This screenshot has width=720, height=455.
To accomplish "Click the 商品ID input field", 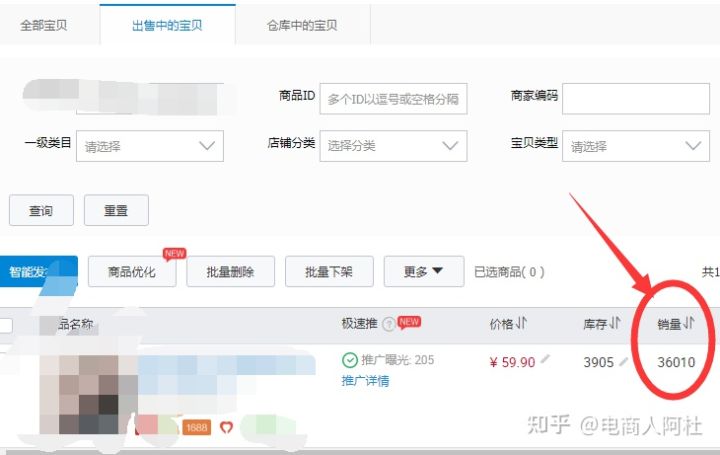I will (394, 99).
